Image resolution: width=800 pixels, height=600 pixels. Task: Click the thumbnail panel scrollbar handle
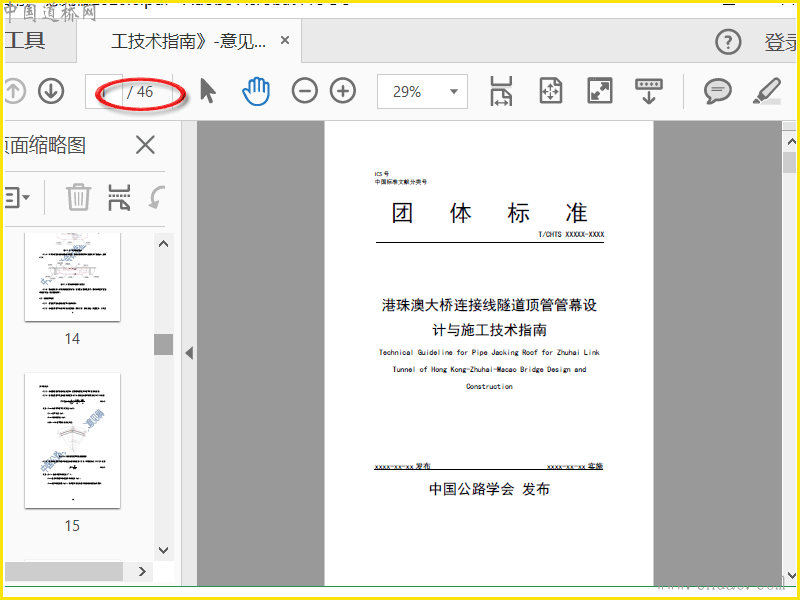(163, 344)
